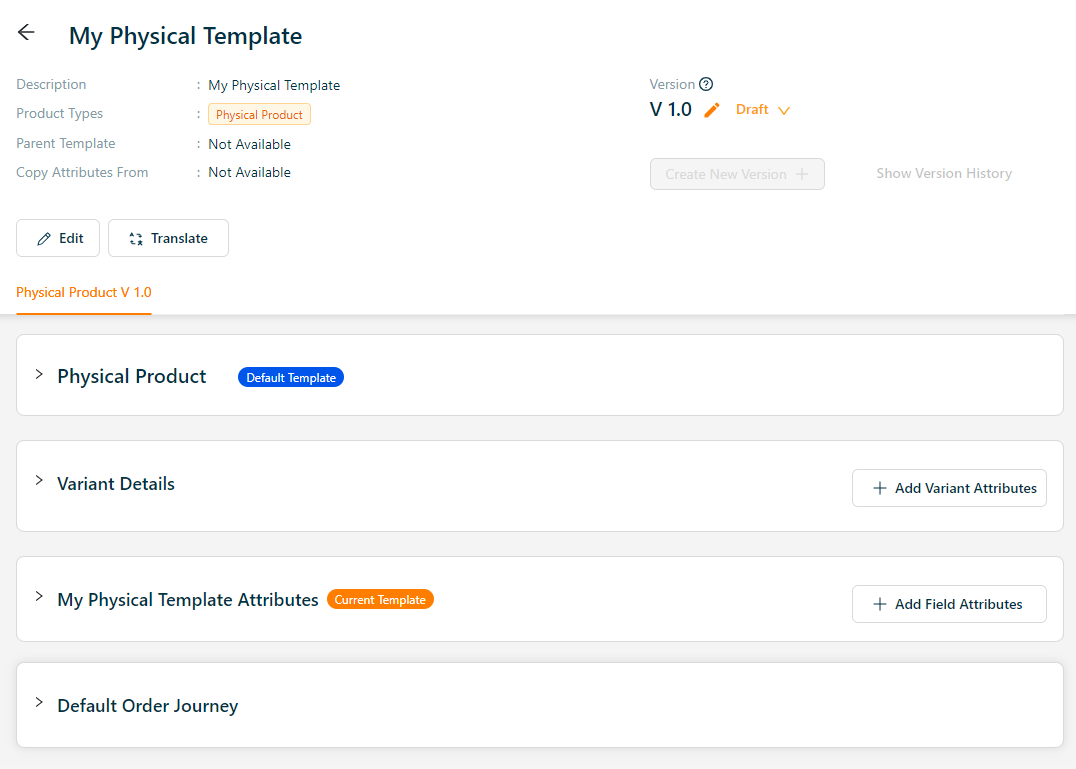Expand the Physical Product section

click(x=39, y=375)
